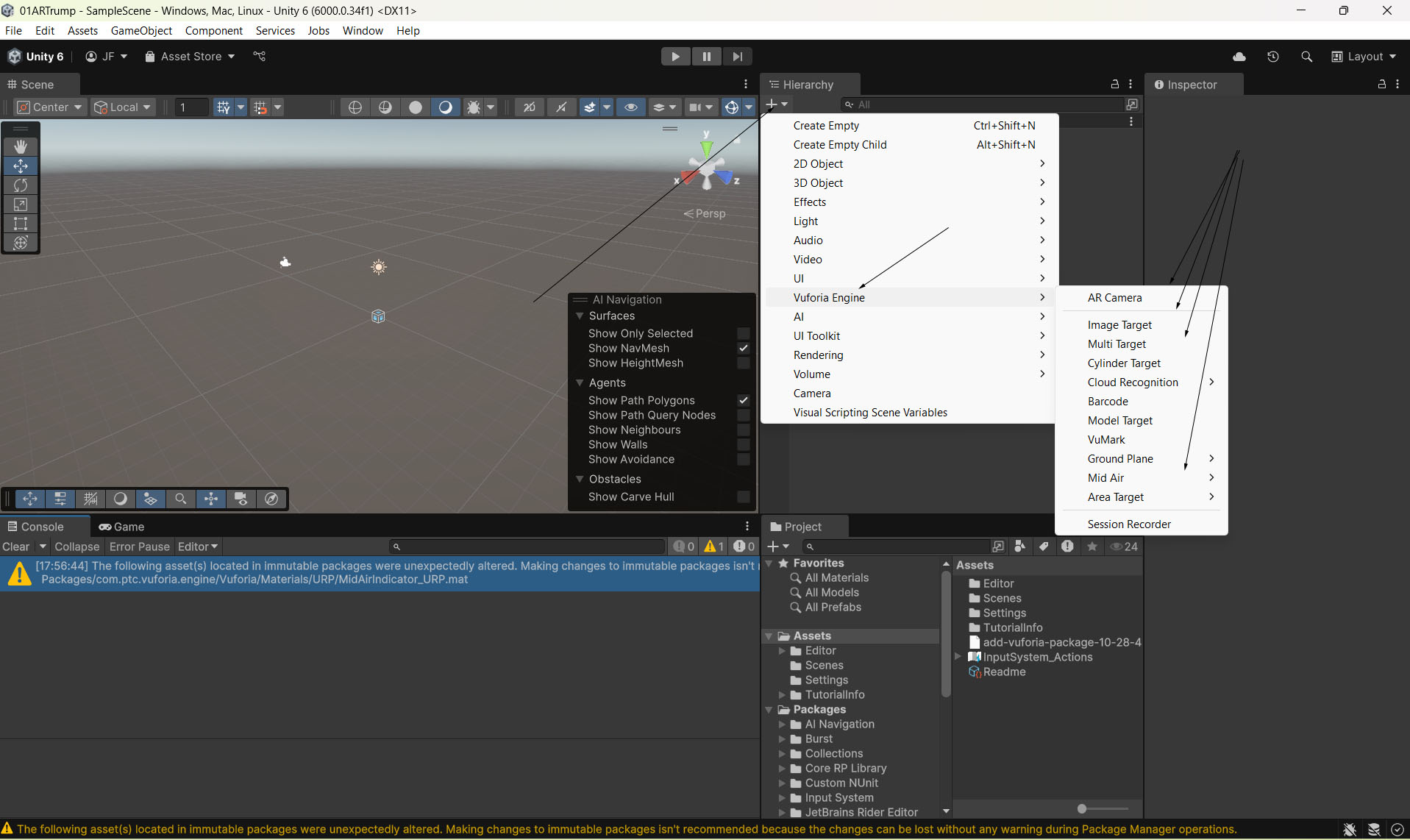
Task: Click the Step forward button
Action: tap(737, 57)
